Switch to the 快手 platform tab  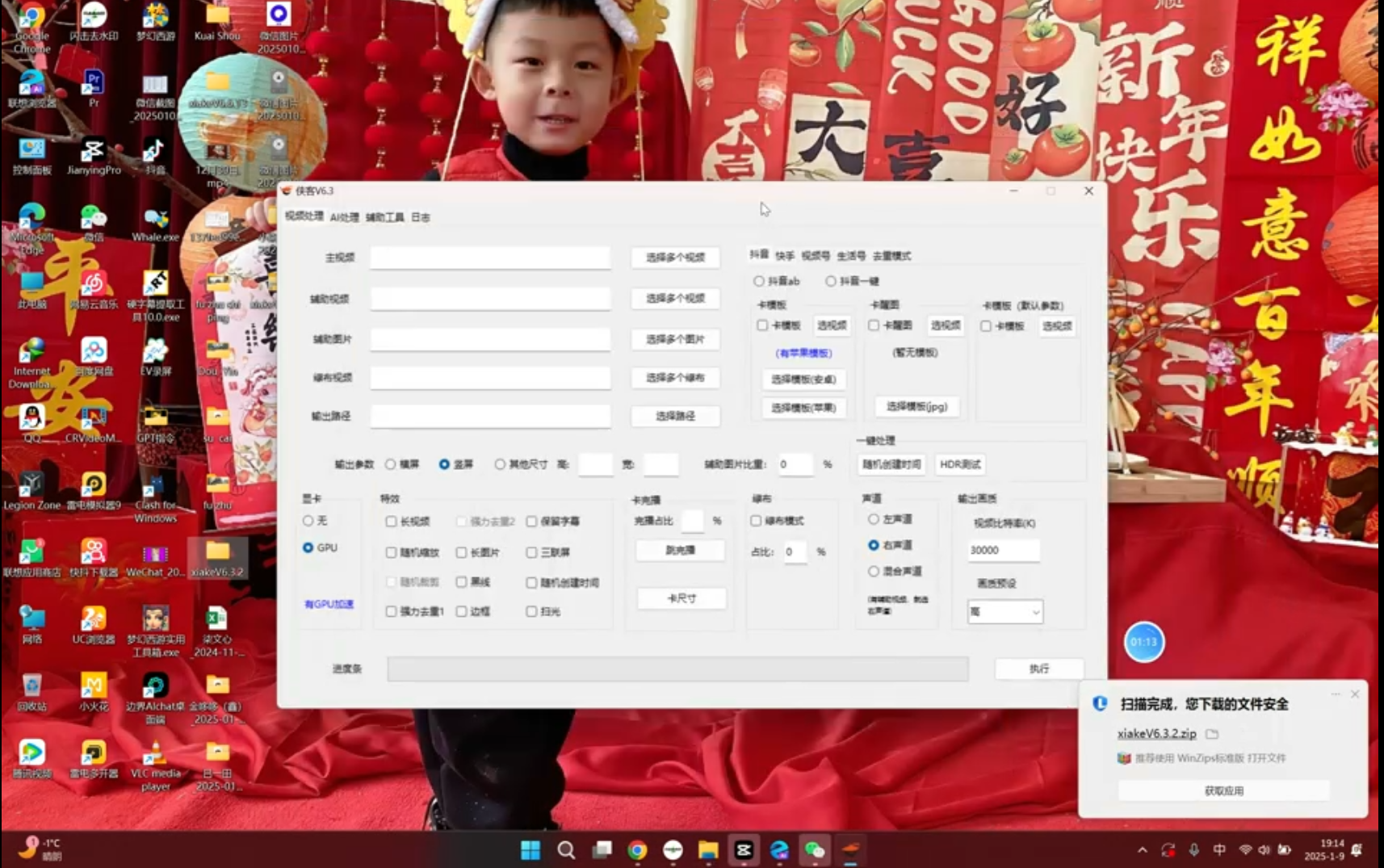tap(785, 256)
